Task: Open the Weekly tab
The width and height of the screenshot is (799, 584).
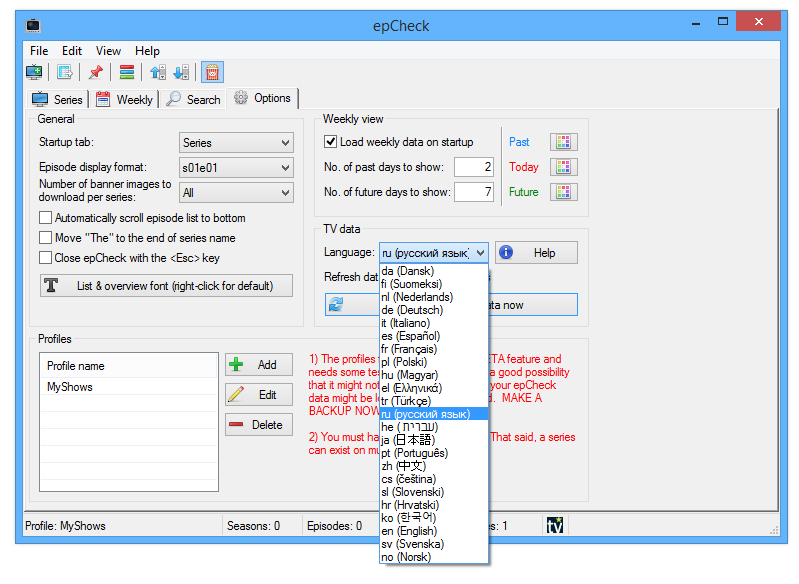Action: (x=125, y=99)
